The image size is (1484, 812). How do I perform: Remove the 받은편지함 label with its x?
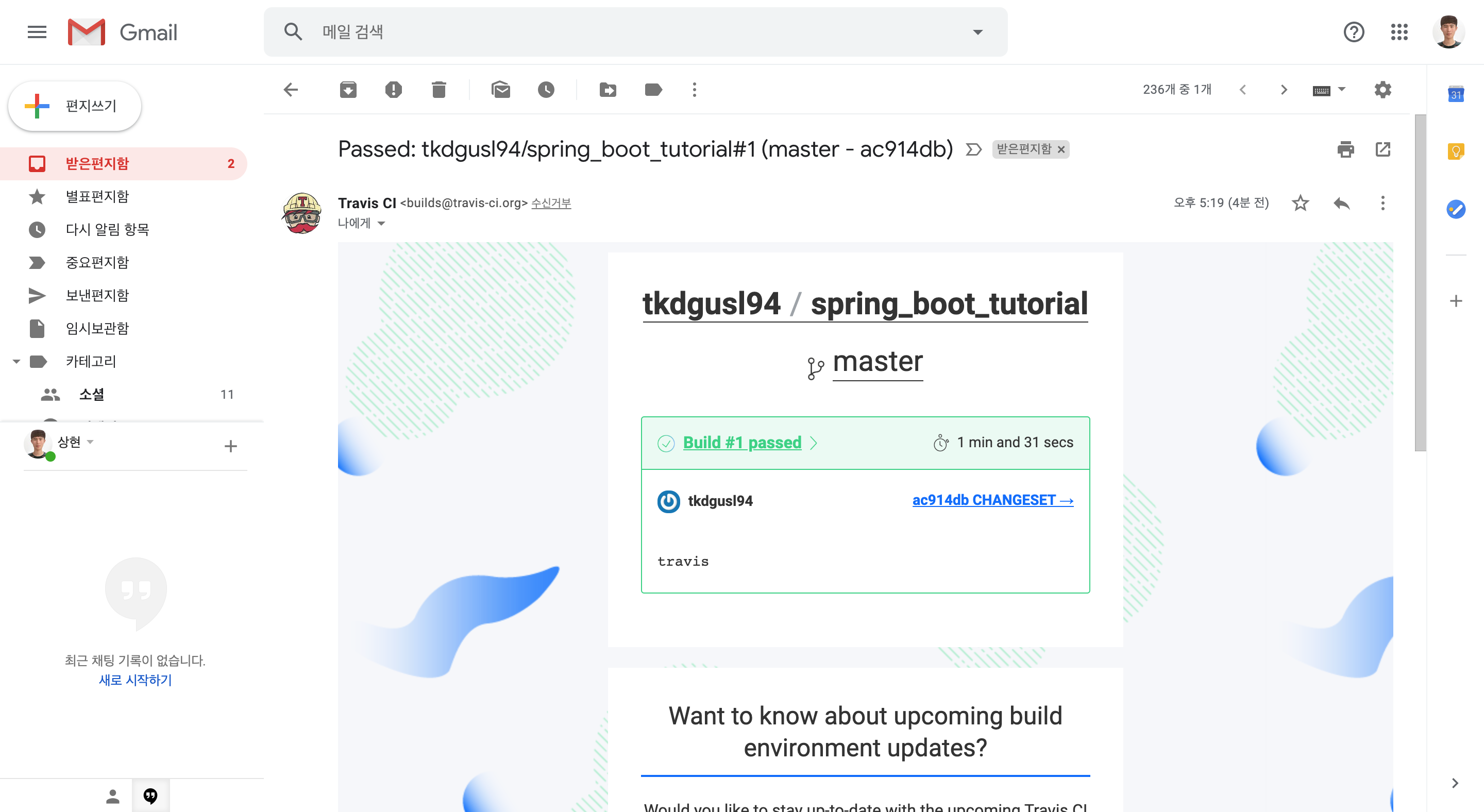pos(1061,150)
